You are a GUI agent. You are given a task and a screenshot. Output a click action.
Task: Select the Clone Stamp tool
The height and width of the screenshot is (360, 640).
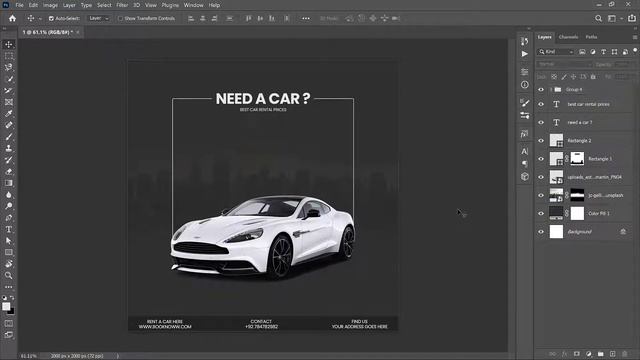click(9, 148)
